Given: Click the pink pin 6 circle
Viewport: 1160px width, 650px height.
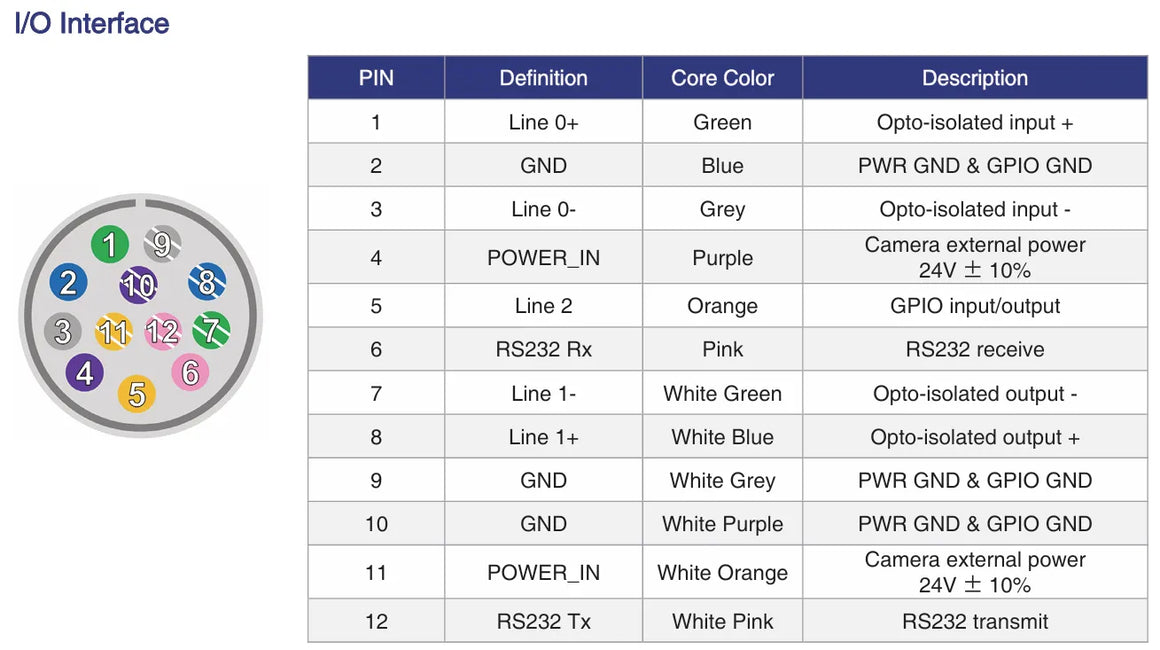Looking at the screenshot, I should (190, 373).
